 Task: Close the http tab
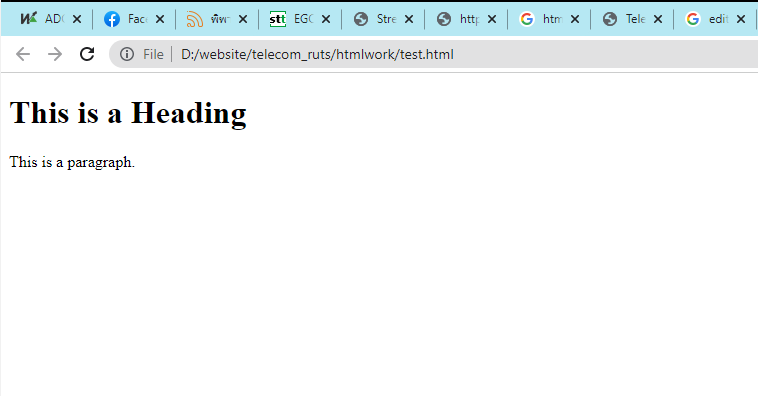pyautogui.click(x=492, y=19)
